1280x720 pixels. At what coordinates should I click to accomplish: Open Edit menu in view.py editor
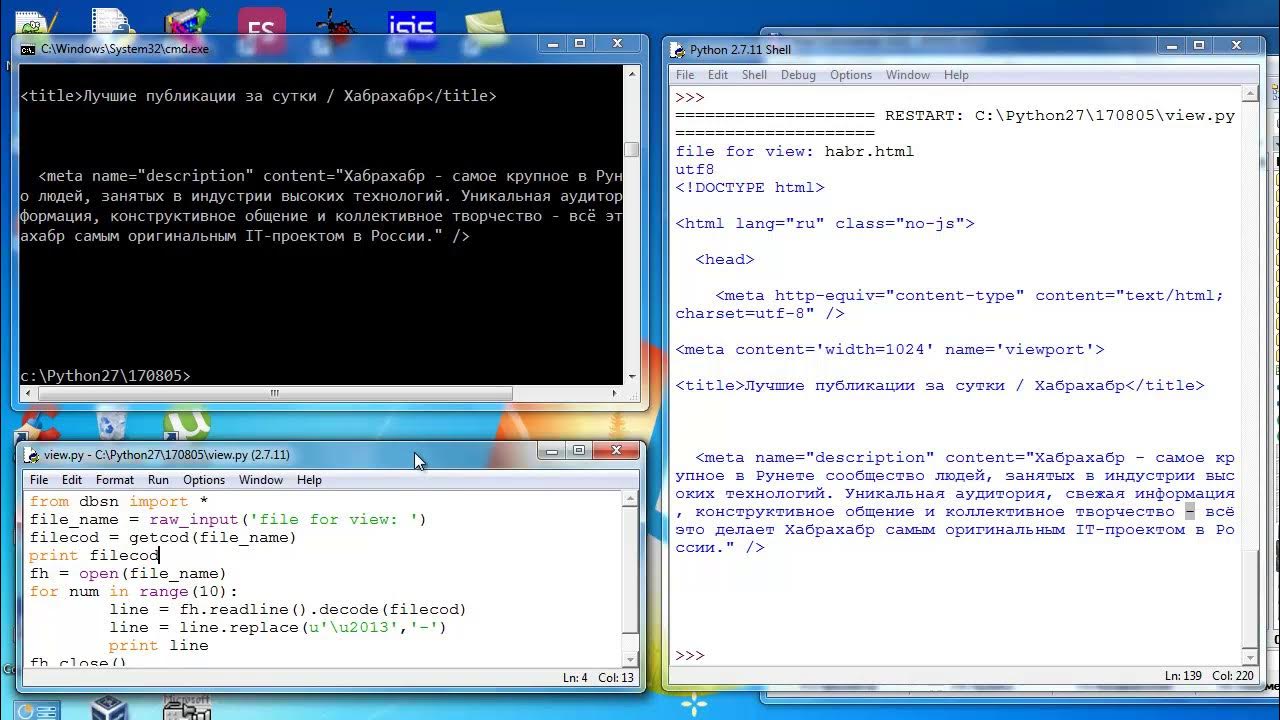pyautogui.click(x=72, y=480)
